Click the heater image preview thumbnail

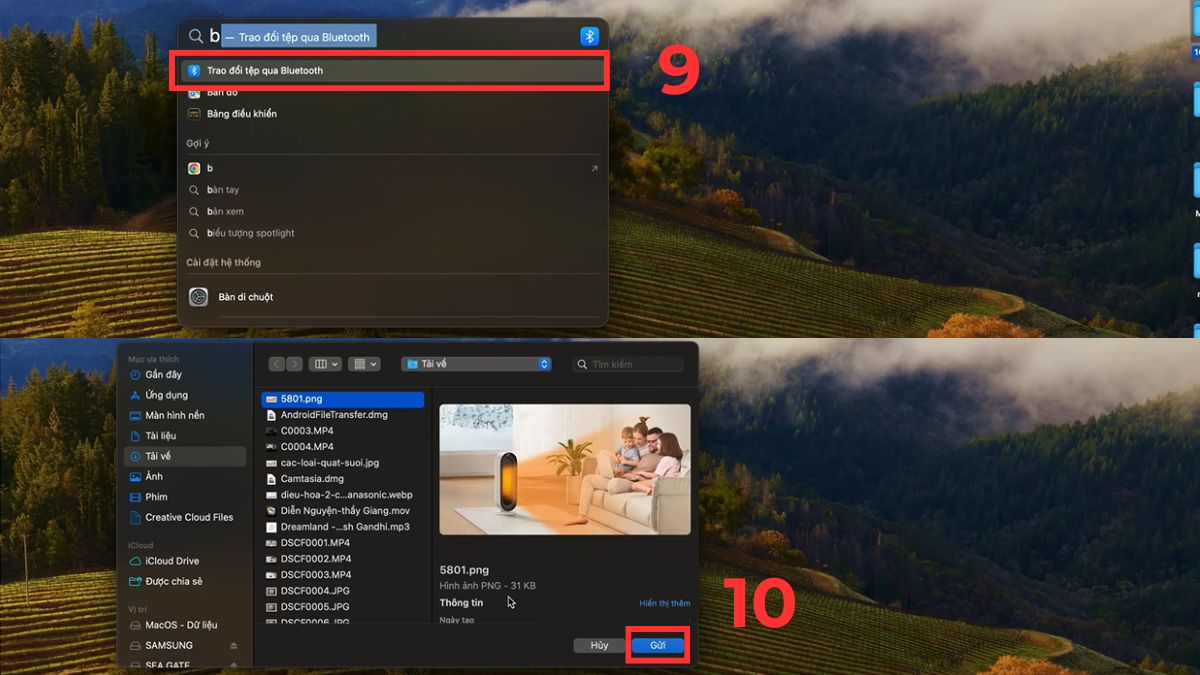click(x=565, y=469)
